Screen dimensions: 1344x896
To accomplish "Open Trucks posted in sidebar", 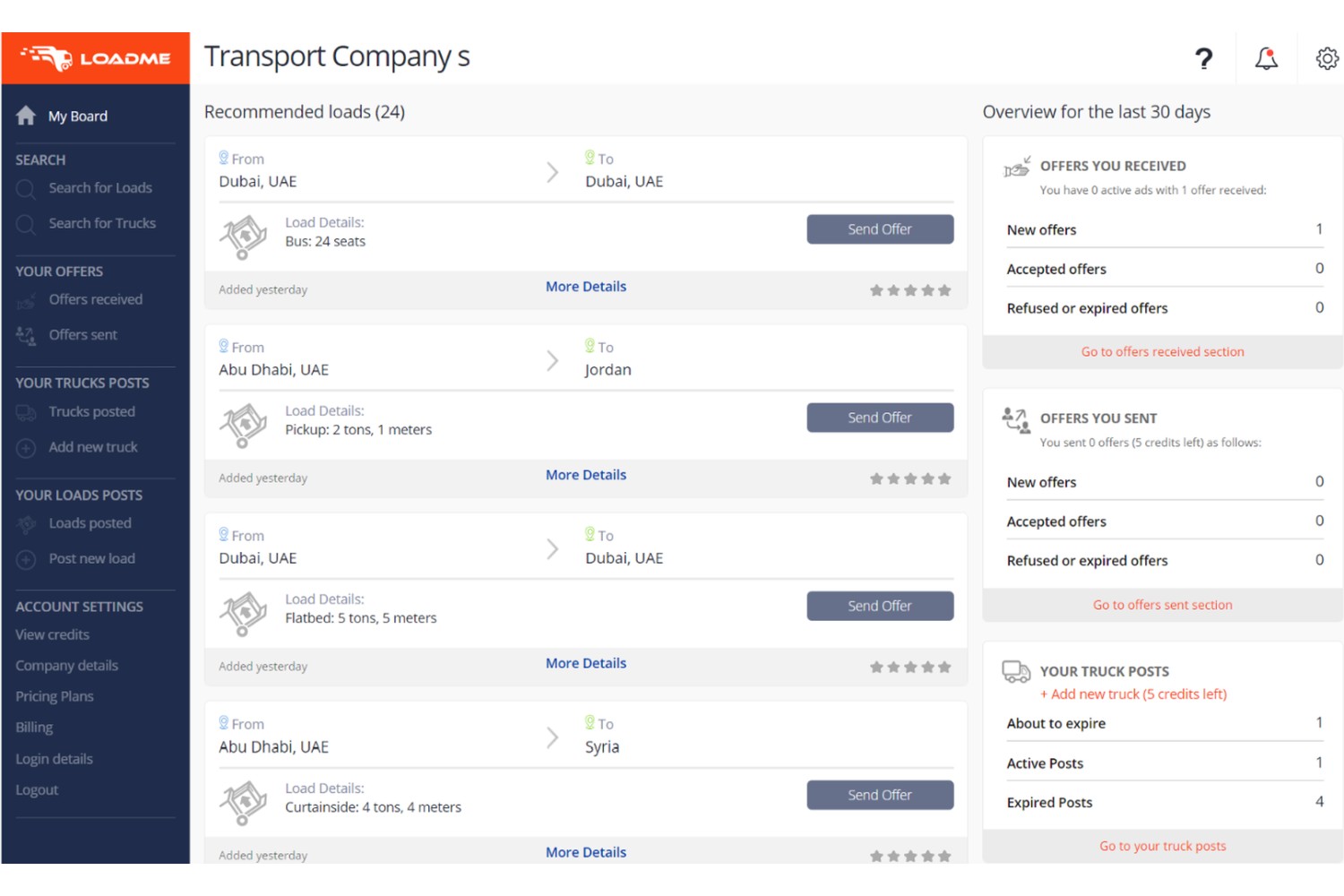I will coord(92,411).
